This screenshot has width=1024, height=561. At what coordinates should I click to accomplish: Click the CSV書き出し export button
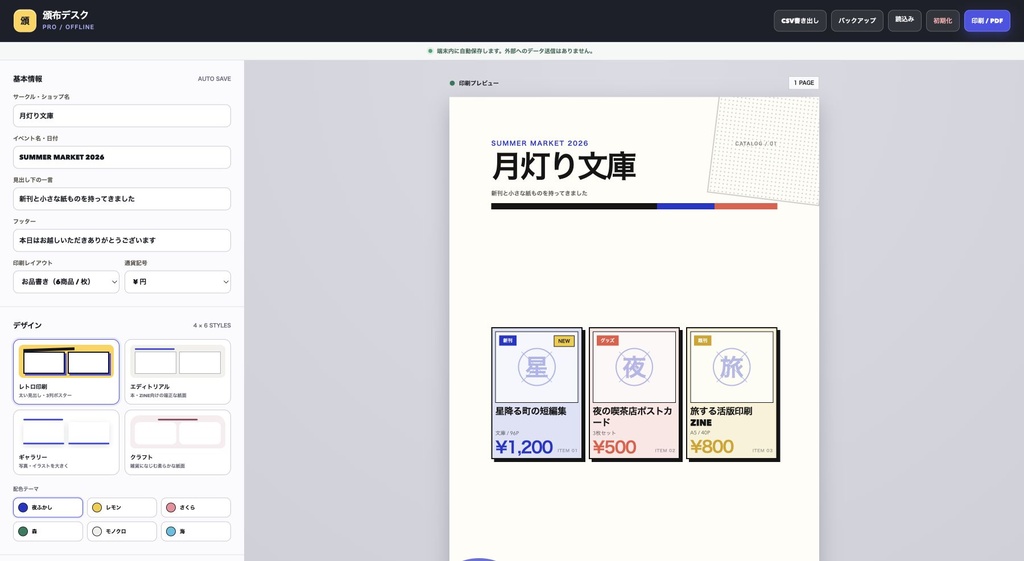click(800, 20)
